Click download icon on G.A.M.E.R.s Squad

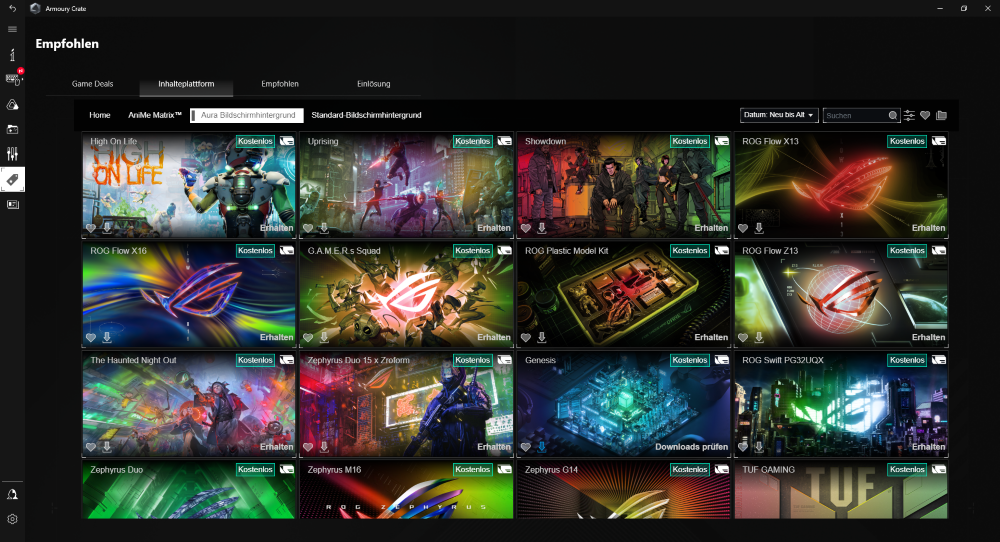click(x=324, y=337)
